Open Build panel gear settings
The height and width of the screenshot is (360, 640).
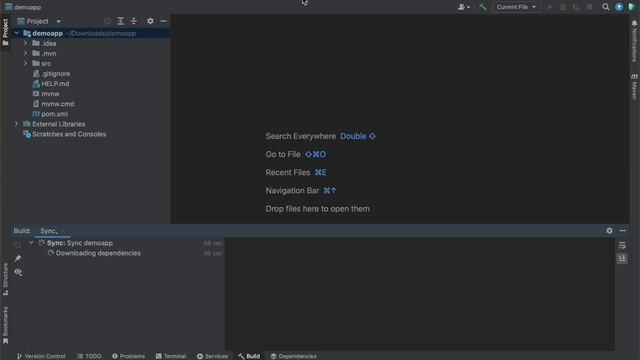coord(609,231)
